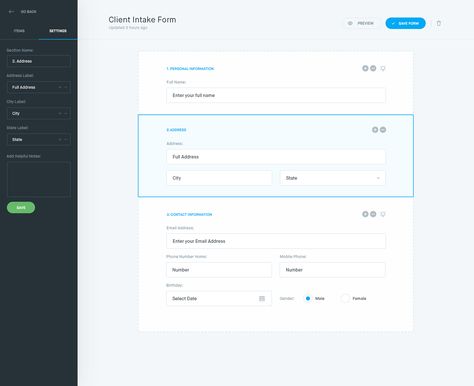Switch to the Items tab
This screenshot has width=474, height=386.
(19, 31)
